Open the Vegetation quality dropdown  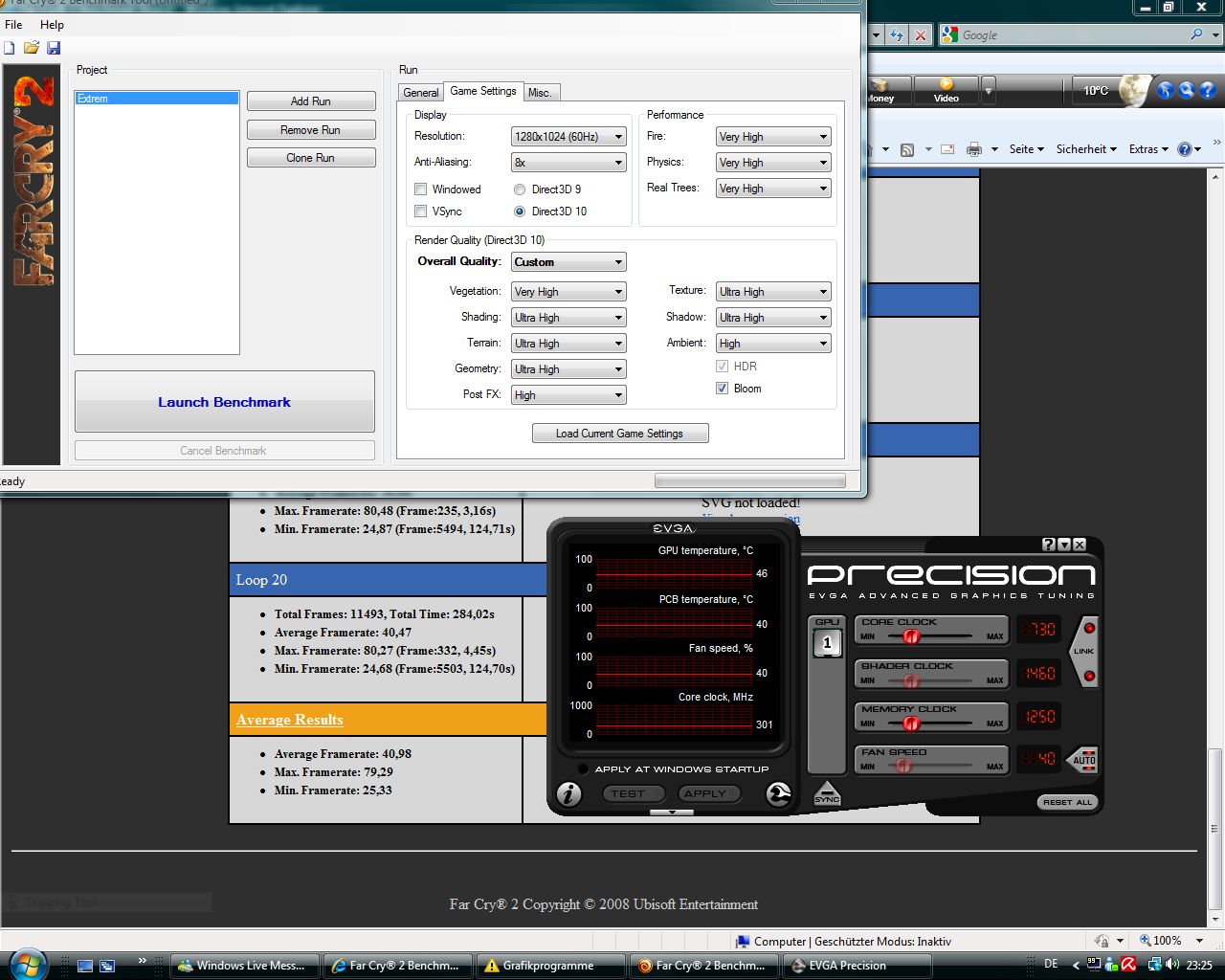click(x=568, y=292)
